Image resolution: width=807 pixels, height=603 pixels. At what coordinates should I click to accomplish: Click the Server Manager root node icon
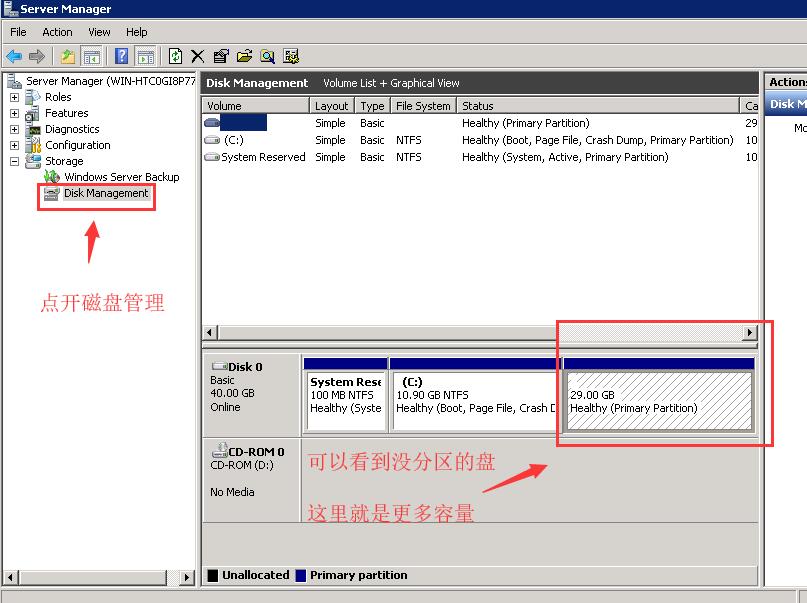(x=14, y=81)
